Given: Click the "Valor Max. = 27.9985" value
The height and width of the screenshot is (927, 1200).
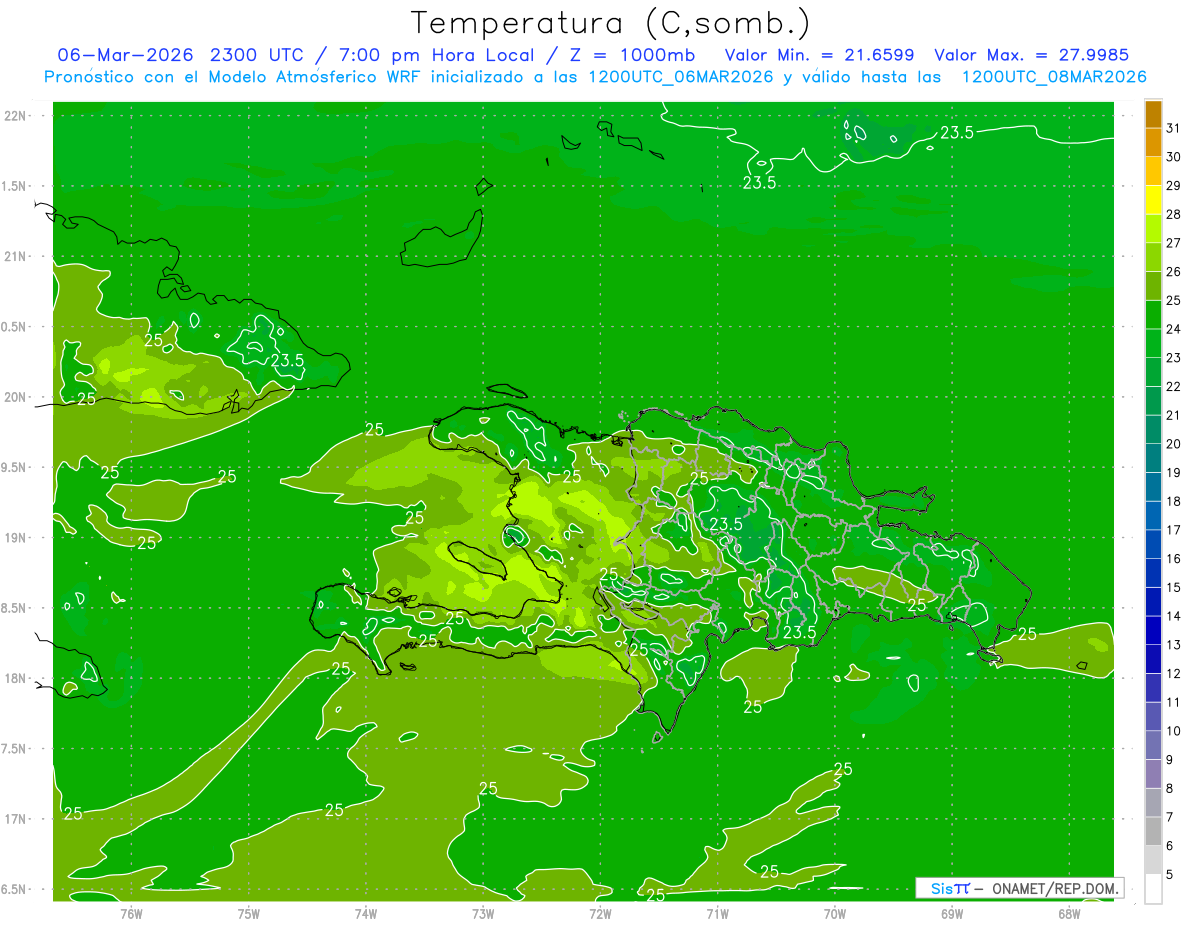Looking at the screenshot, I should 1030,55.
